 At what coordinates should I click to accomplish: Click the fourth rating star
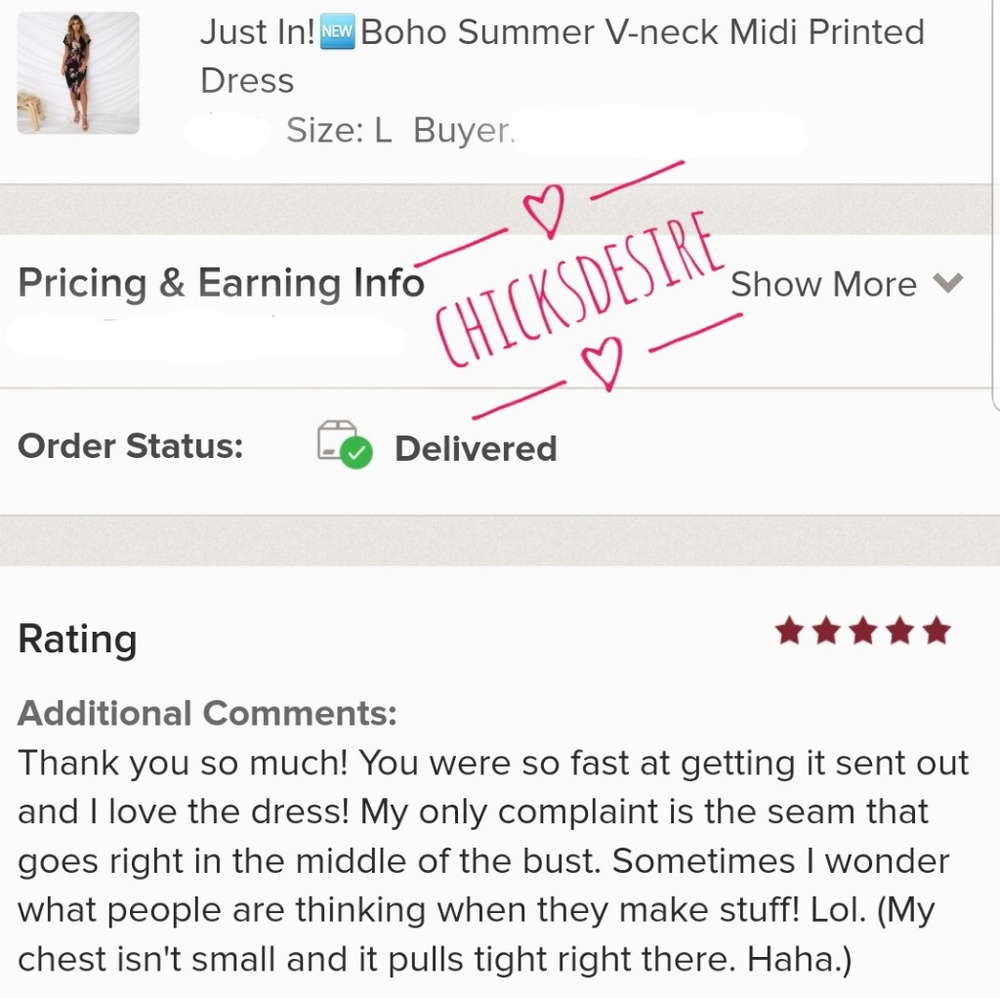coord(899,631)
